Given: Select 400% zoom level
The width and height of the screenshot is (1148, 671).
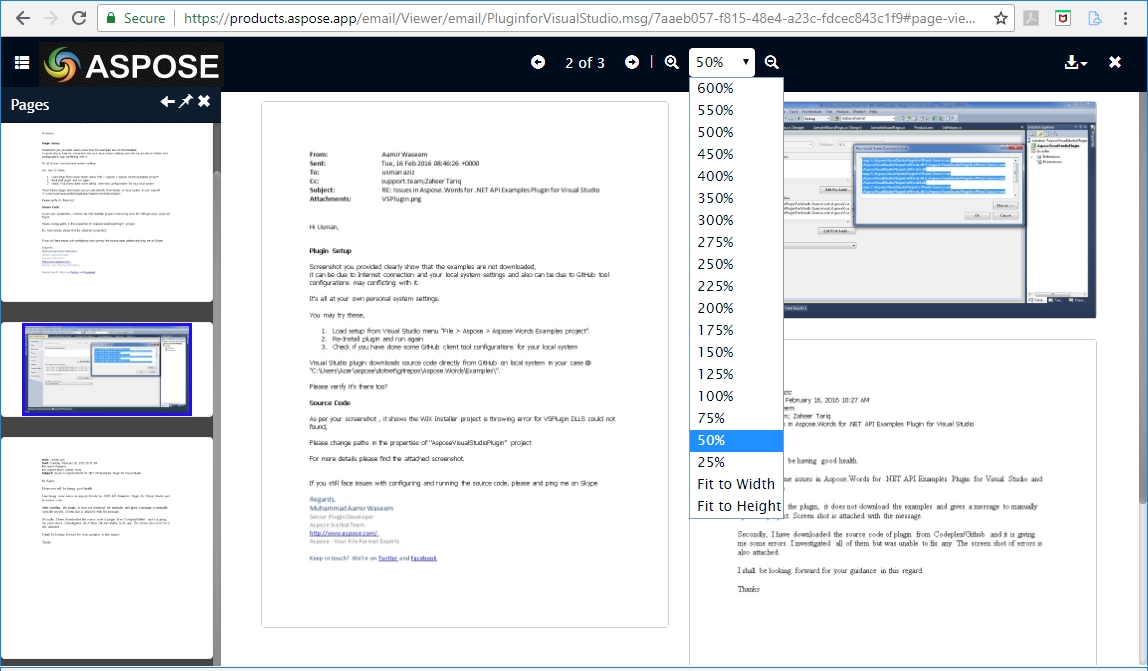Looking at the screenshot, I should point(737,176).
